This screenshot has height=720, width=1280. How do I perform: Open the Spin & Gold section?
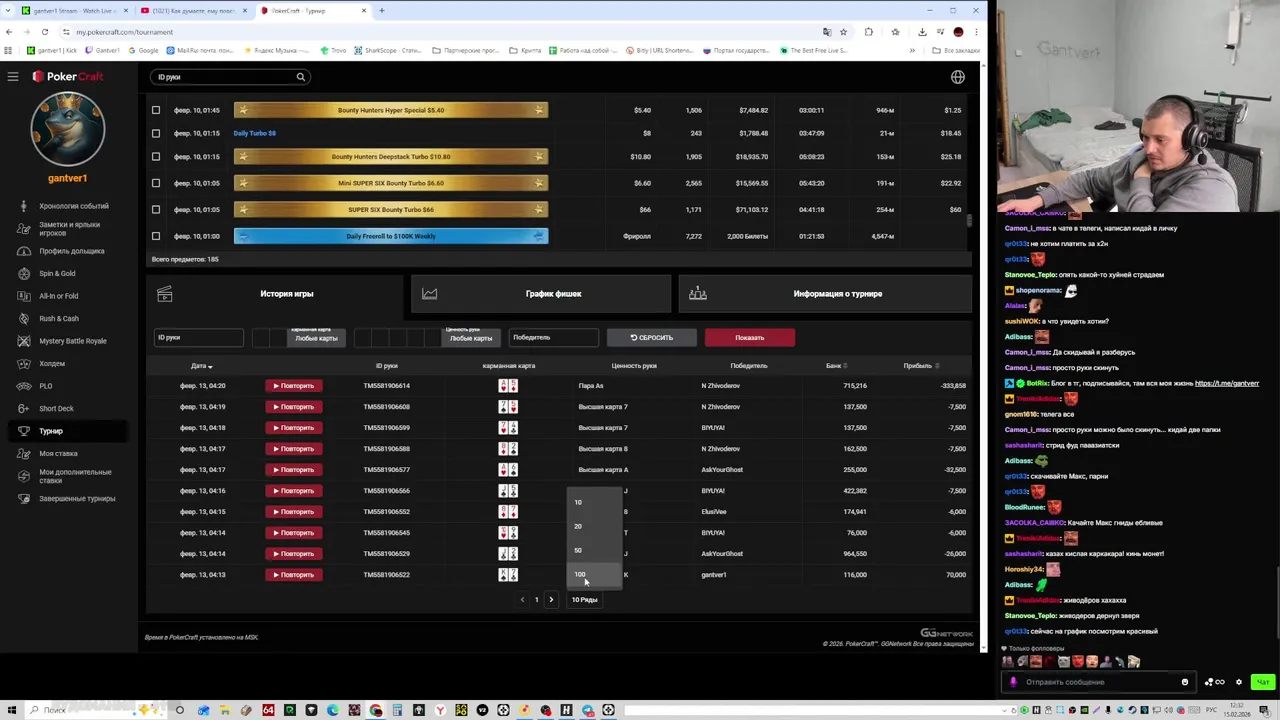point(57,273)
